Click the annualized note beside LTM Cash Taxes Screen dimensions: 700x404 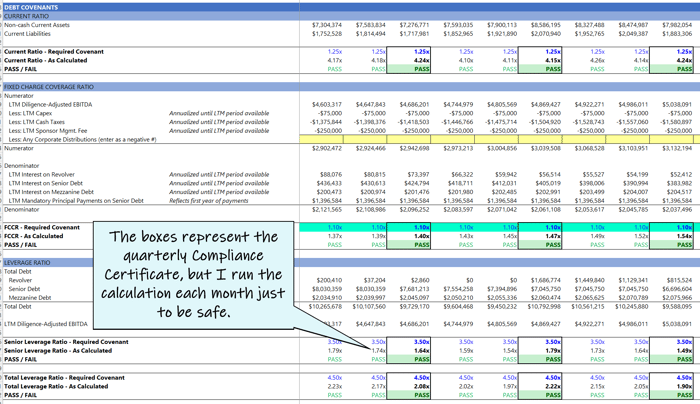tap(219, 121)
